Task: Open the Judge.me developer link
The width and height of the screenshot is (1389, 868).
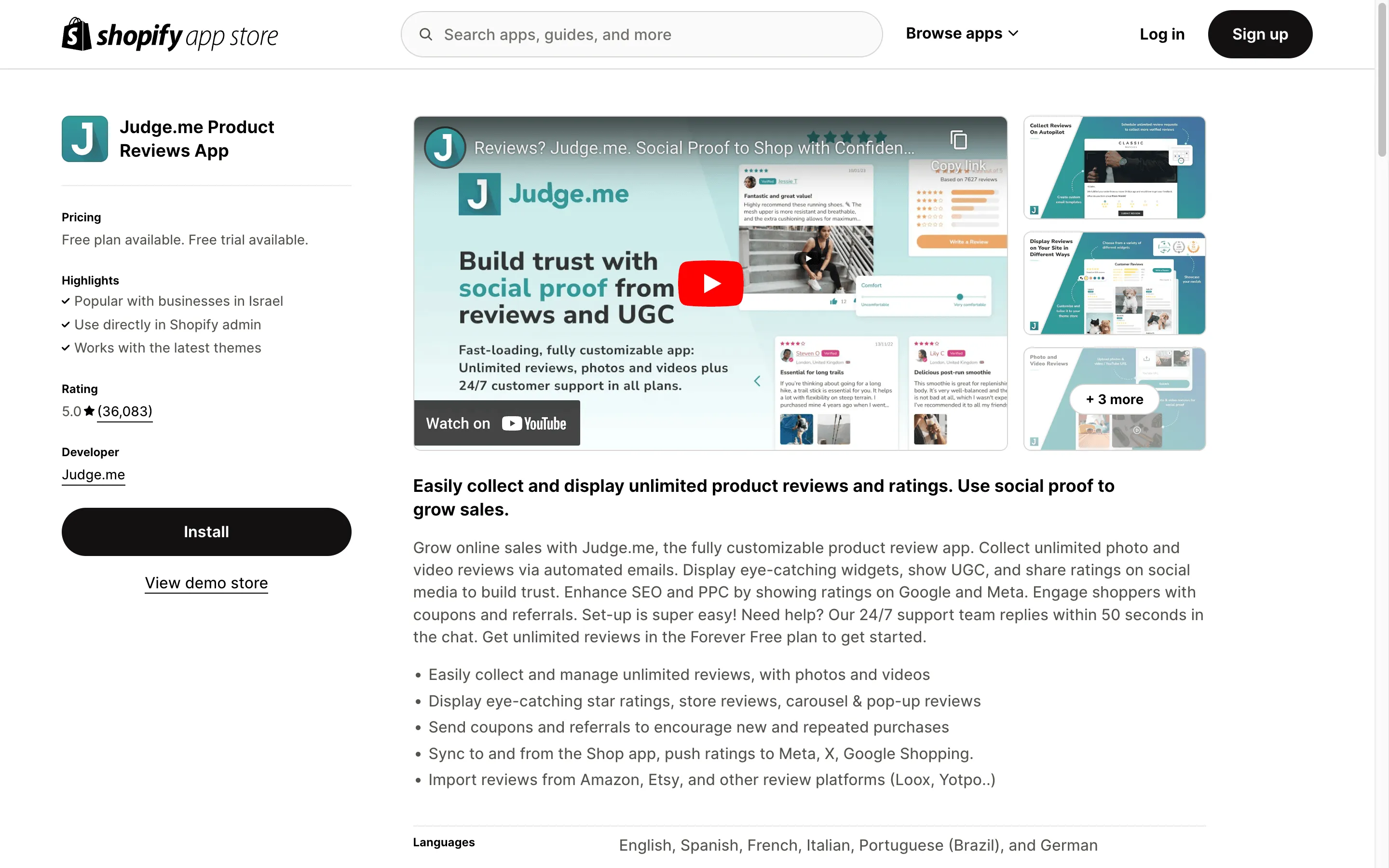Action: pos(93,475)
